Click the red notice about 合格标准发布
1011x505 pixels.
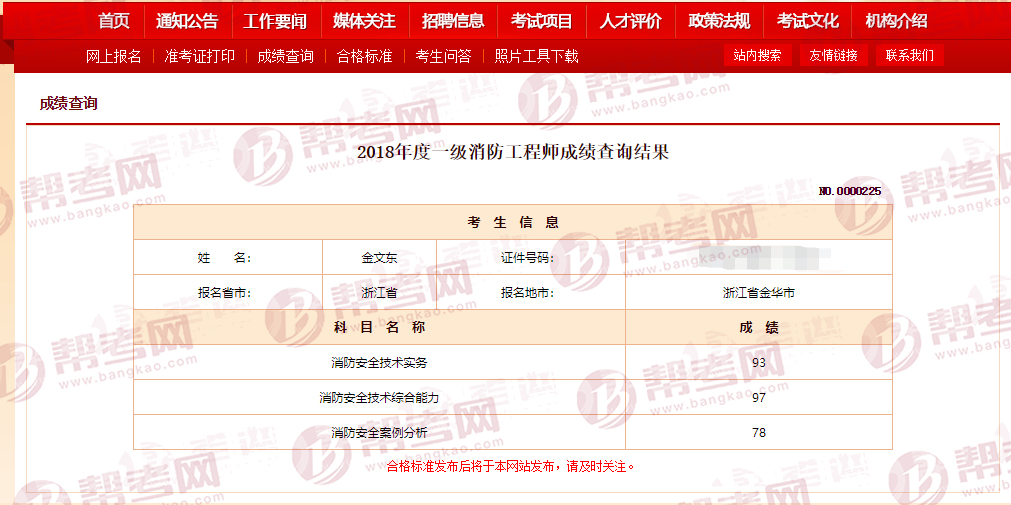pyautogui.click(x=511, y=467)
